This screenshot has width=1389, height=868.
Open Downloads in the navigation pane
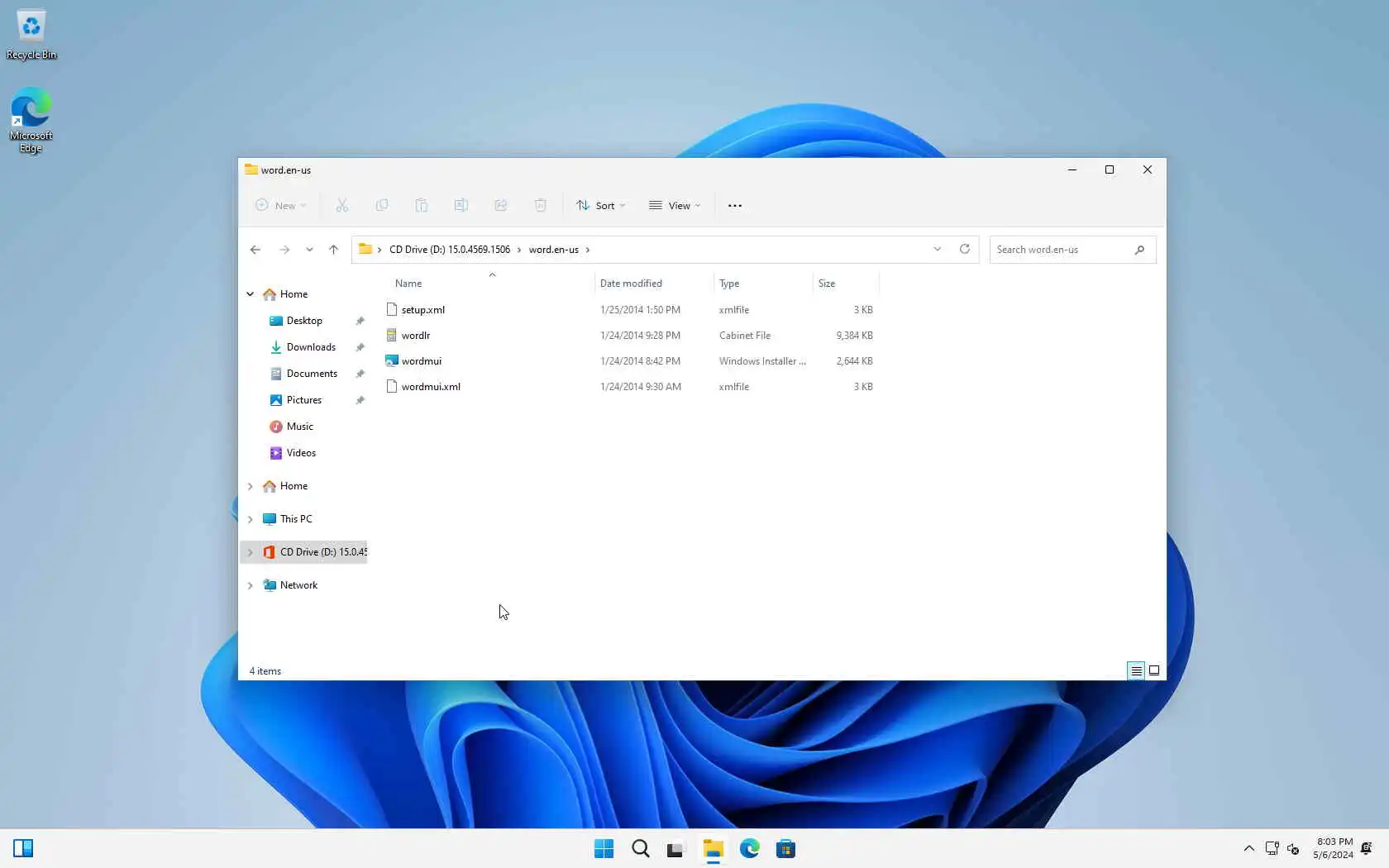point(311,347)
